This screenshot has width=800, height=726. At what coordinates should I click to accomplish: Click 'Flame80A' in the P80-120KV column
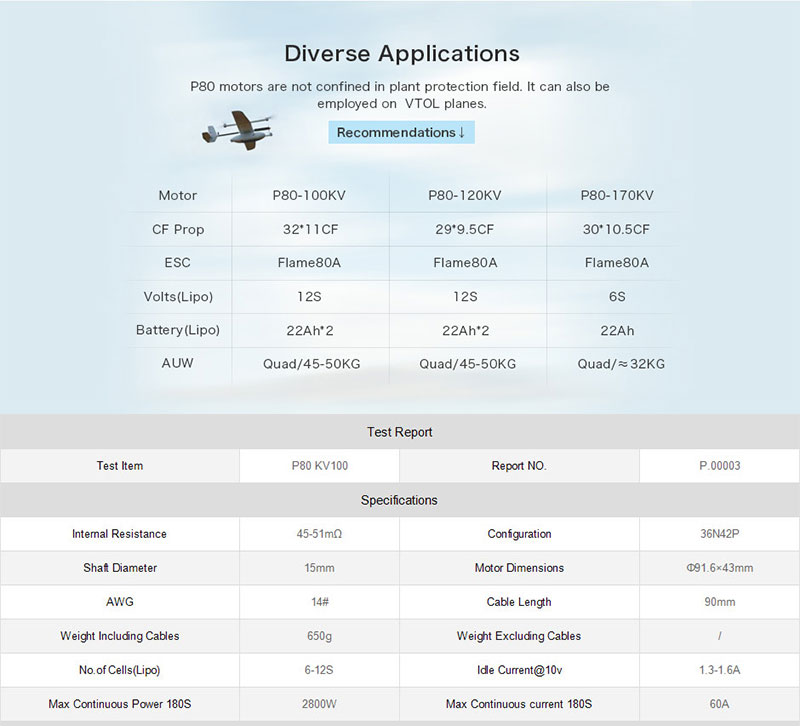(x=465, y=263)
